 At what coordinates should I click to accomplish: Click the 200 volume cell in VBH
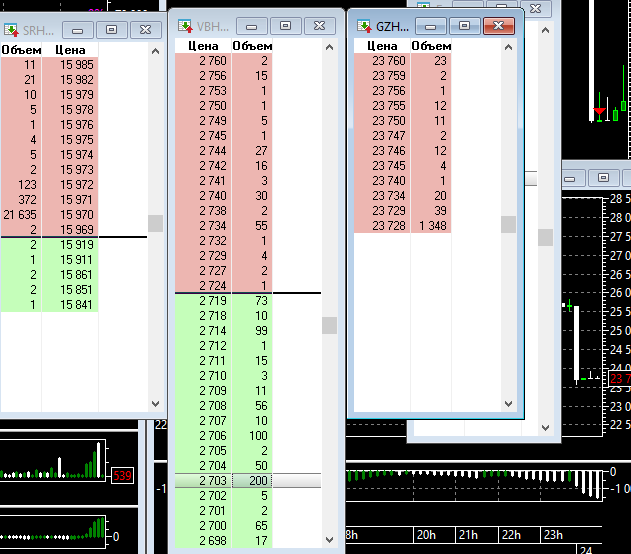click(x=252, y=481)
